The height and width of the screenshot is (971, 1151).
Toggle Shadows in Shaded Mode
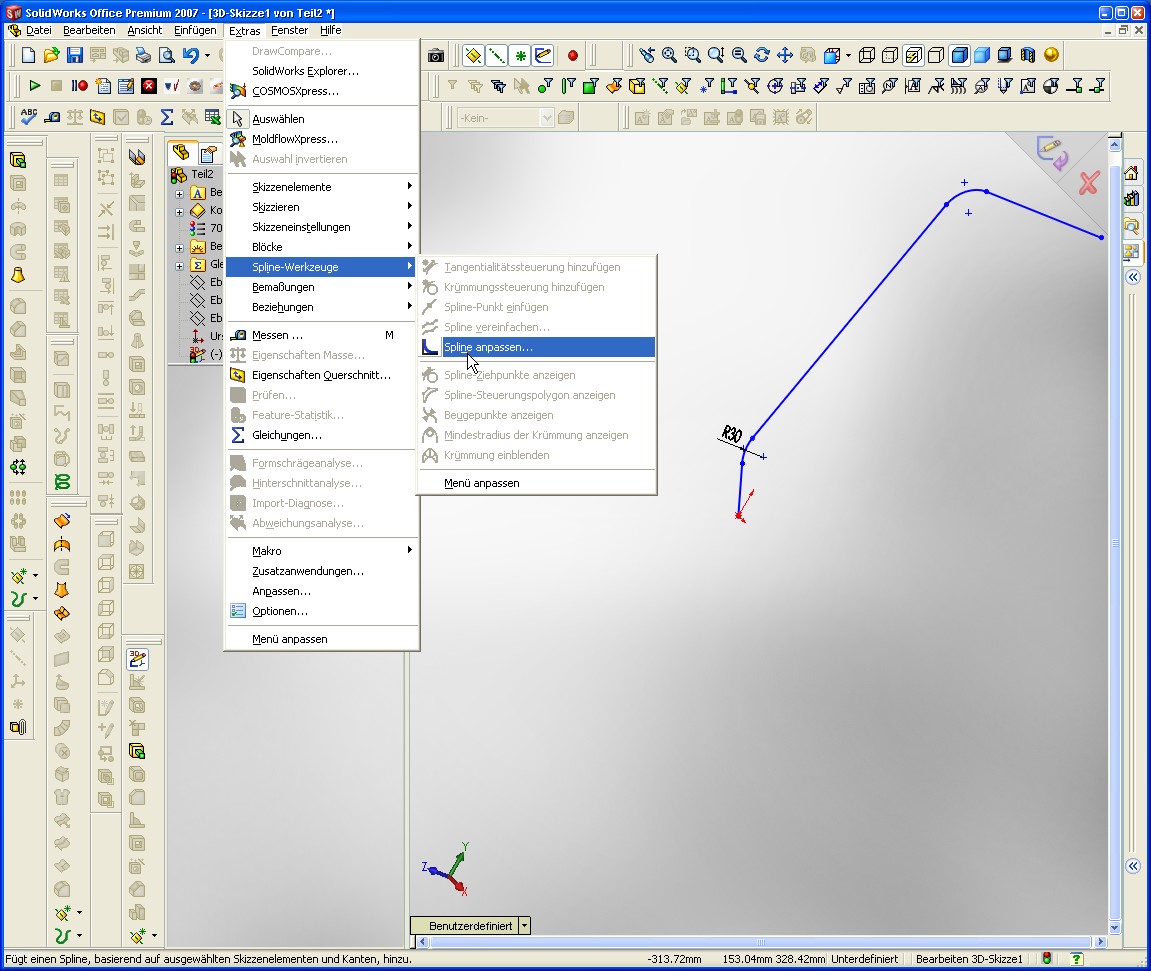pos(1005,55)
